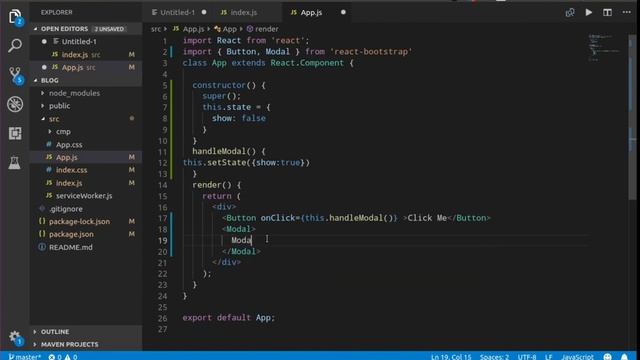Open notifications bell in status bar
Screen dimensions: 640x360
(624, 357)
